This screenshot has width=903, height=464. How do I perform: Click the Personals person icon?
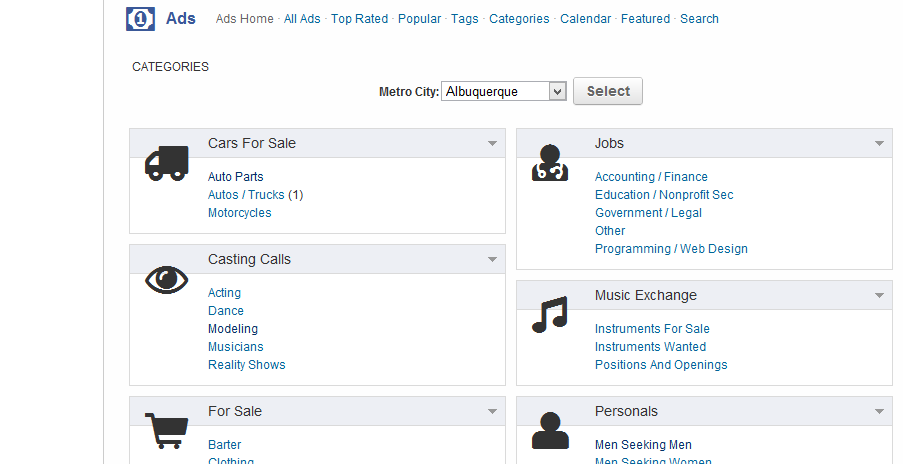coord(550,430)
